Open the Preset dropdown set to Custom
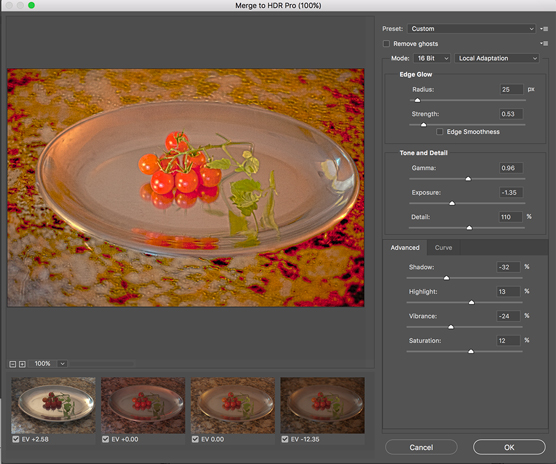The image size is (556, 464). [472, 29]
